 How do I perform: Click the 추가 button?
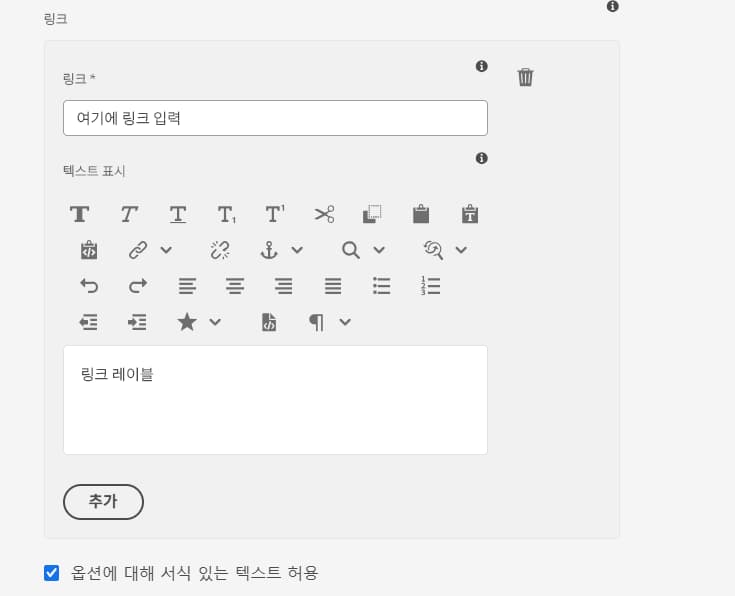[x=103, y=502]
